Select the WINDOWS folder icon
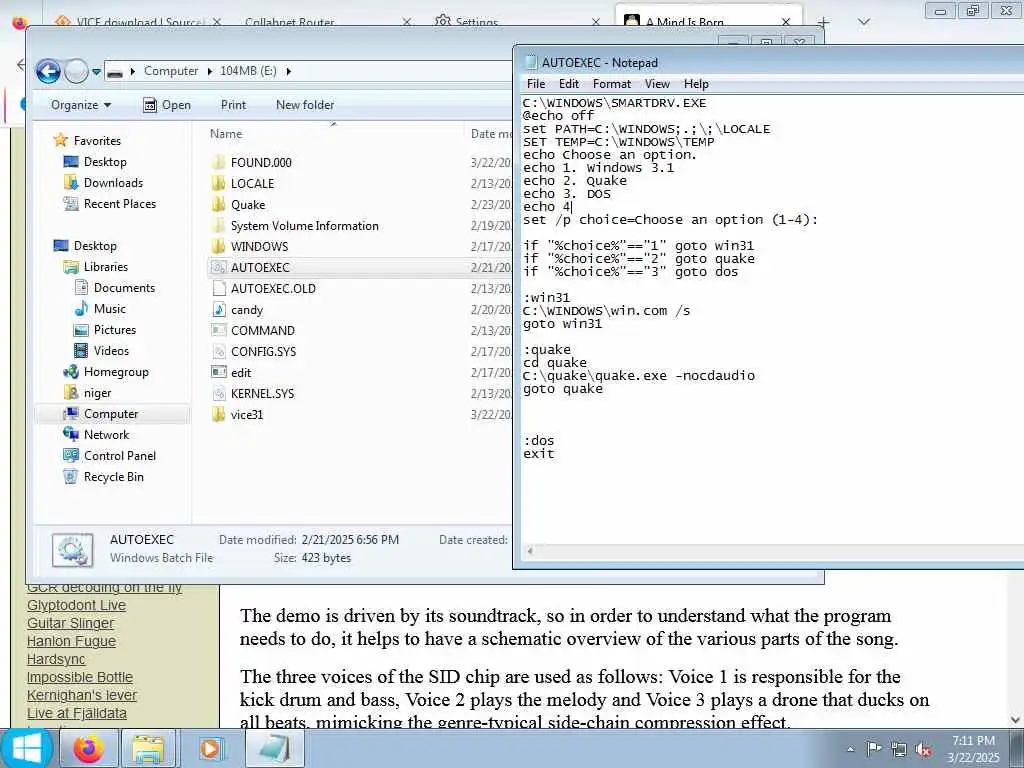This screenshot has width=1024, height=768. pos(219,246)
